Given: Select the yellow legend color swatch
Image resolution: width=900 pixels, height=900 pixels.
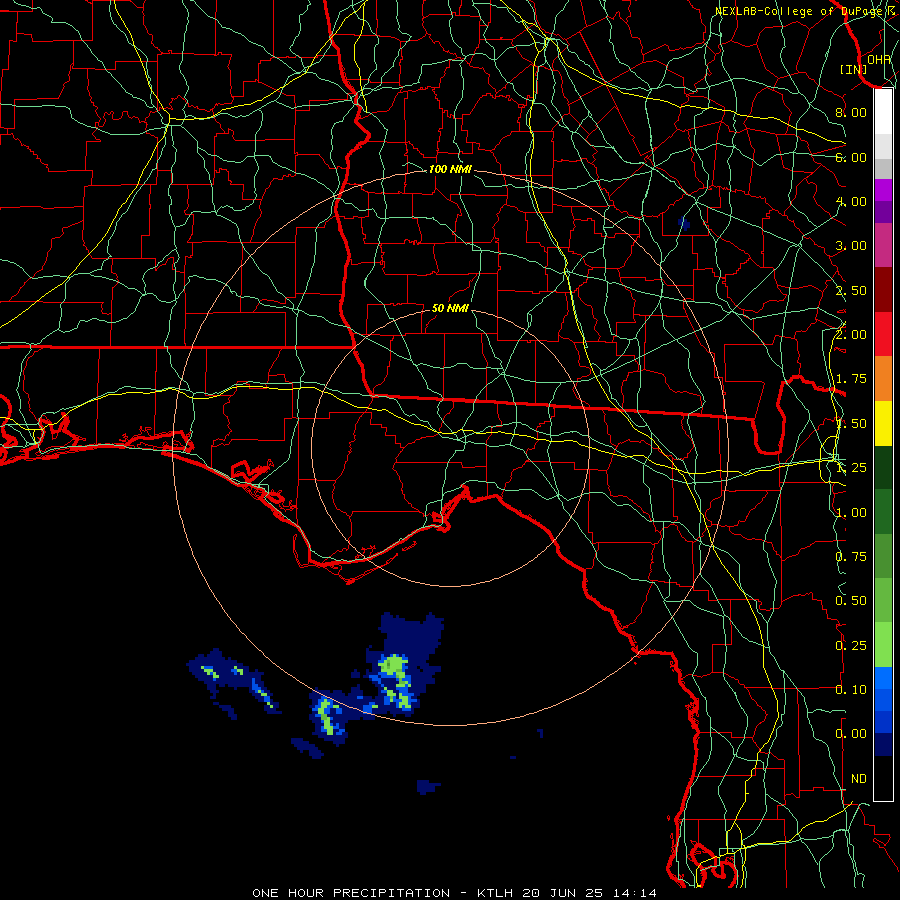Looking at the screenshot, I should tap(883, 423).
